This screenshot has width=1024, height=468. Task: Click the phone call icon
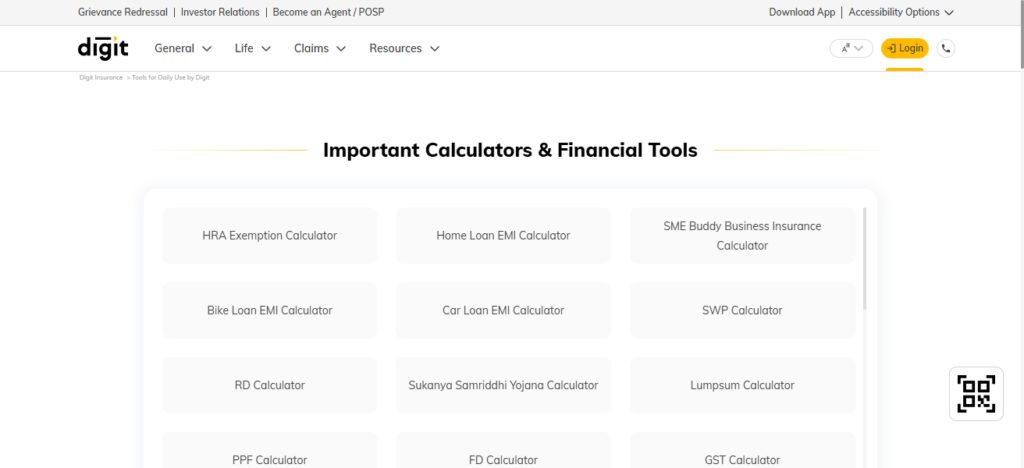946,48
